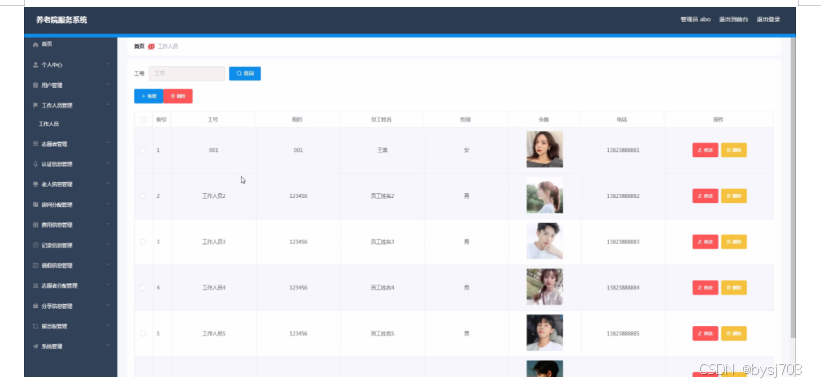The width and height of the screenshot is (821, 385).
Task: Click the icon beside 用户管理
Action: 36,85
